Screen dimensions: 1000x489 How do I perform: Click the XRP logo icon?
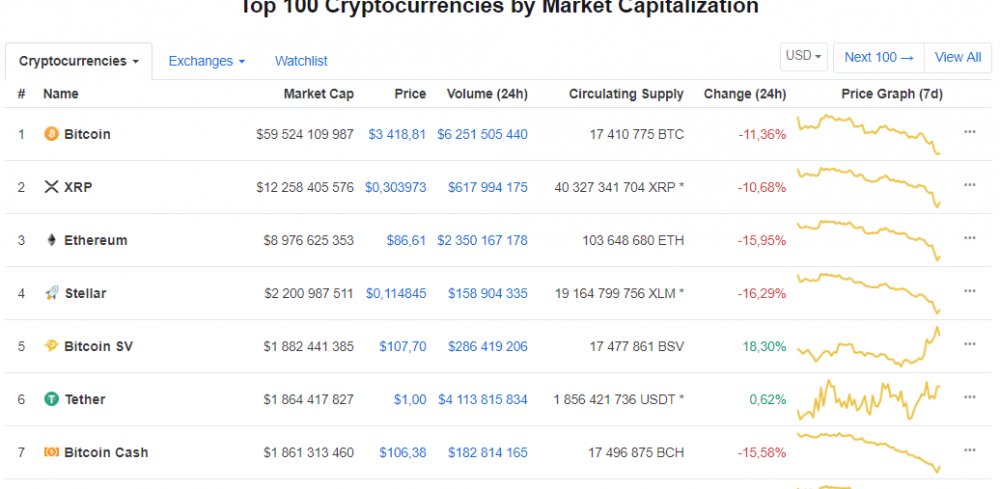click(x=51, y=187)
